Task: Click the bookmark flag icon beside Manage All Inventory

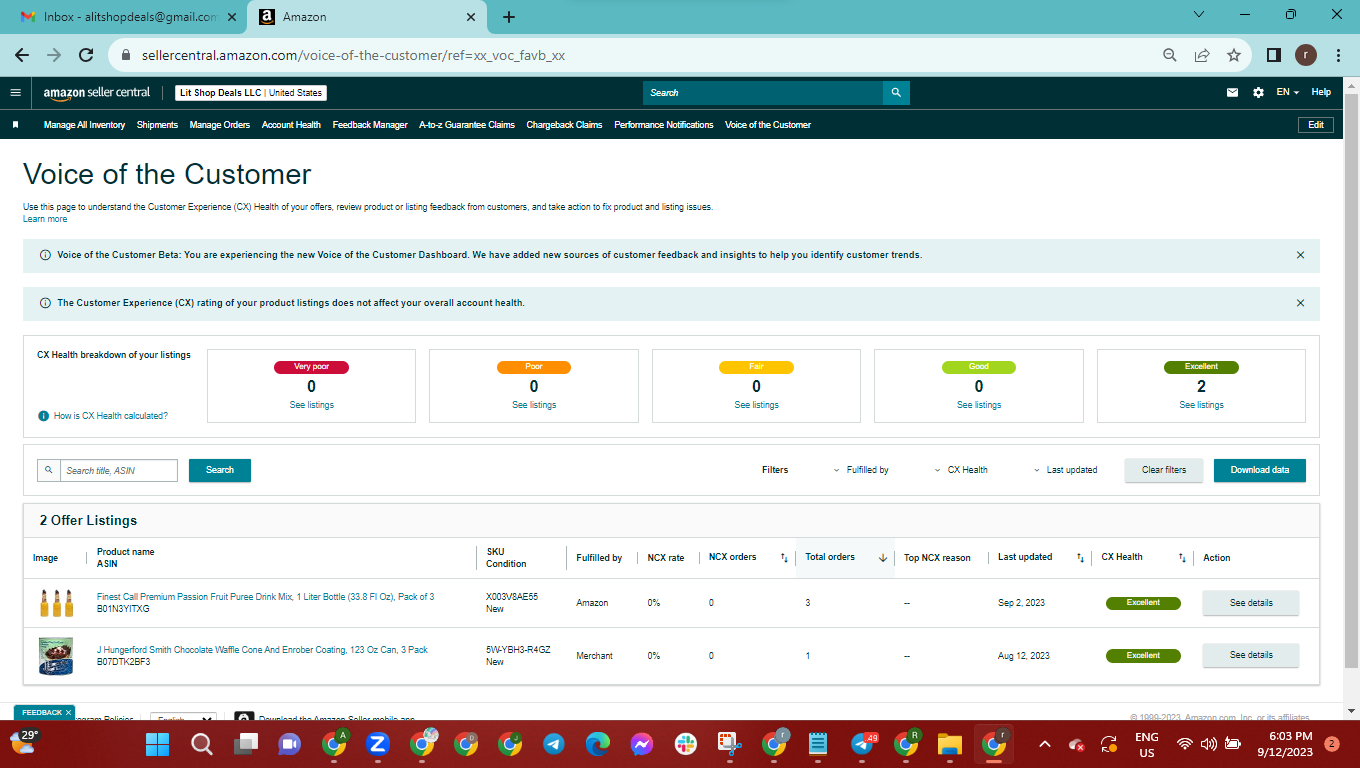Action: [x=16, y=125]
